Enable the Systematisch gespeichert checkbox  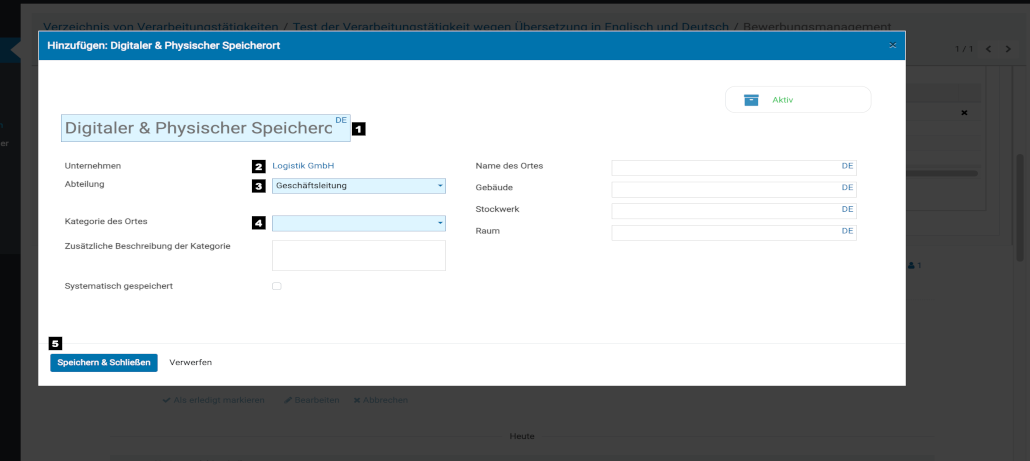(277, 286)
